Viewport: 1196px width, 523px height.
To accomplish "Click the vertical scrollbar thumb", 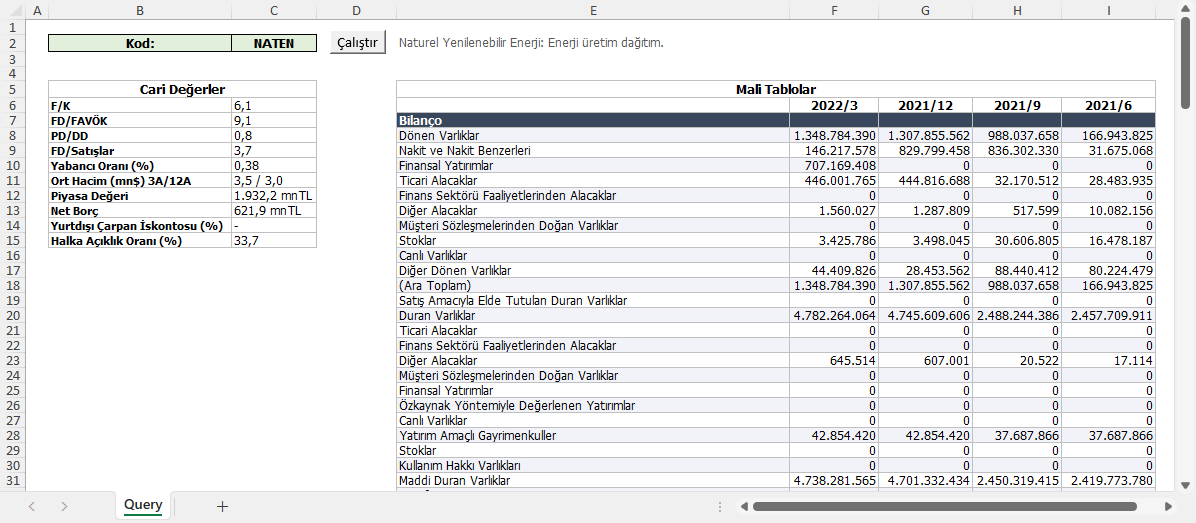I will (x=1185, y=63).
